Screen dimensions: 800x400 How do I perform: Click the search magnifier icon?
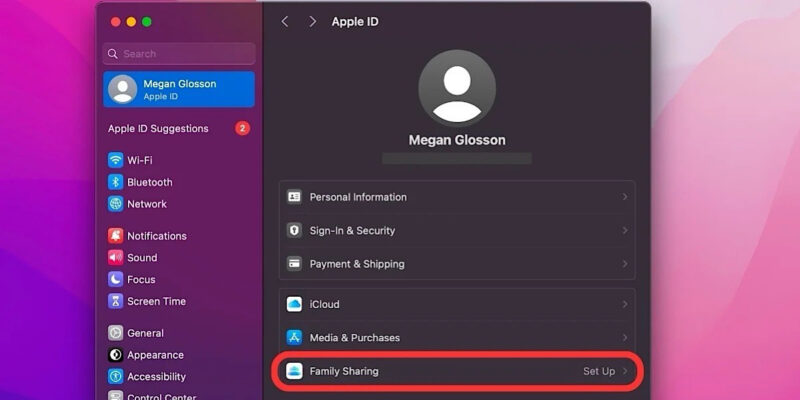tap(113, 54)
